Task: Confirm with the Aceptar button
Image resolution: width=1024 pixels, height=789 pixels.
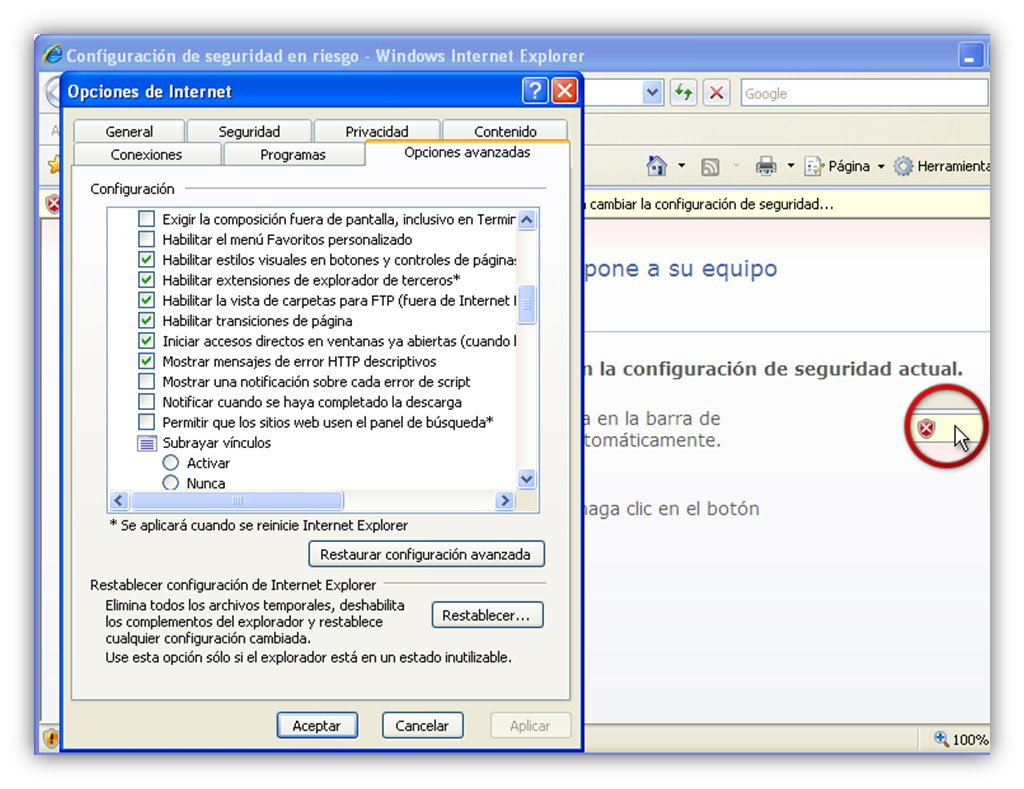Action: click(317, 726)
